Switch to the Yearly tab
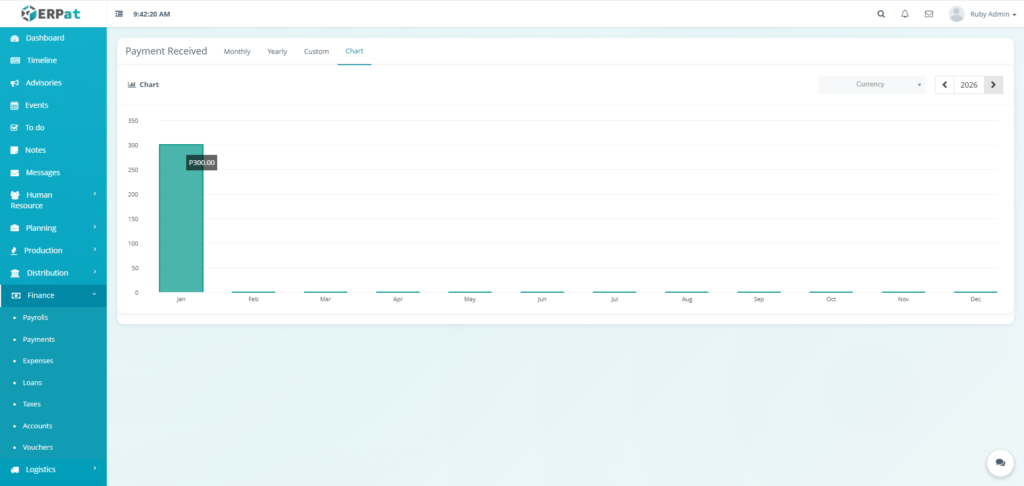The width and height of the screenshot is (1024, 486). coord(277,51)
